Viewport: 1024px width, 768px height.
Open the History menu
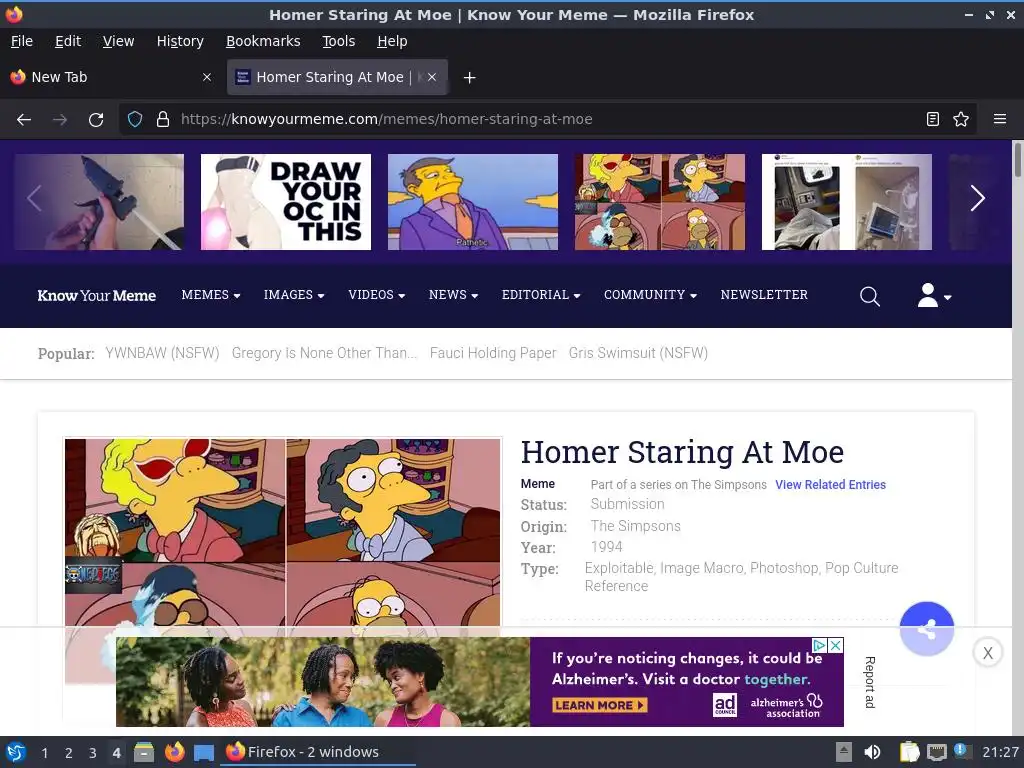point(180,41)
